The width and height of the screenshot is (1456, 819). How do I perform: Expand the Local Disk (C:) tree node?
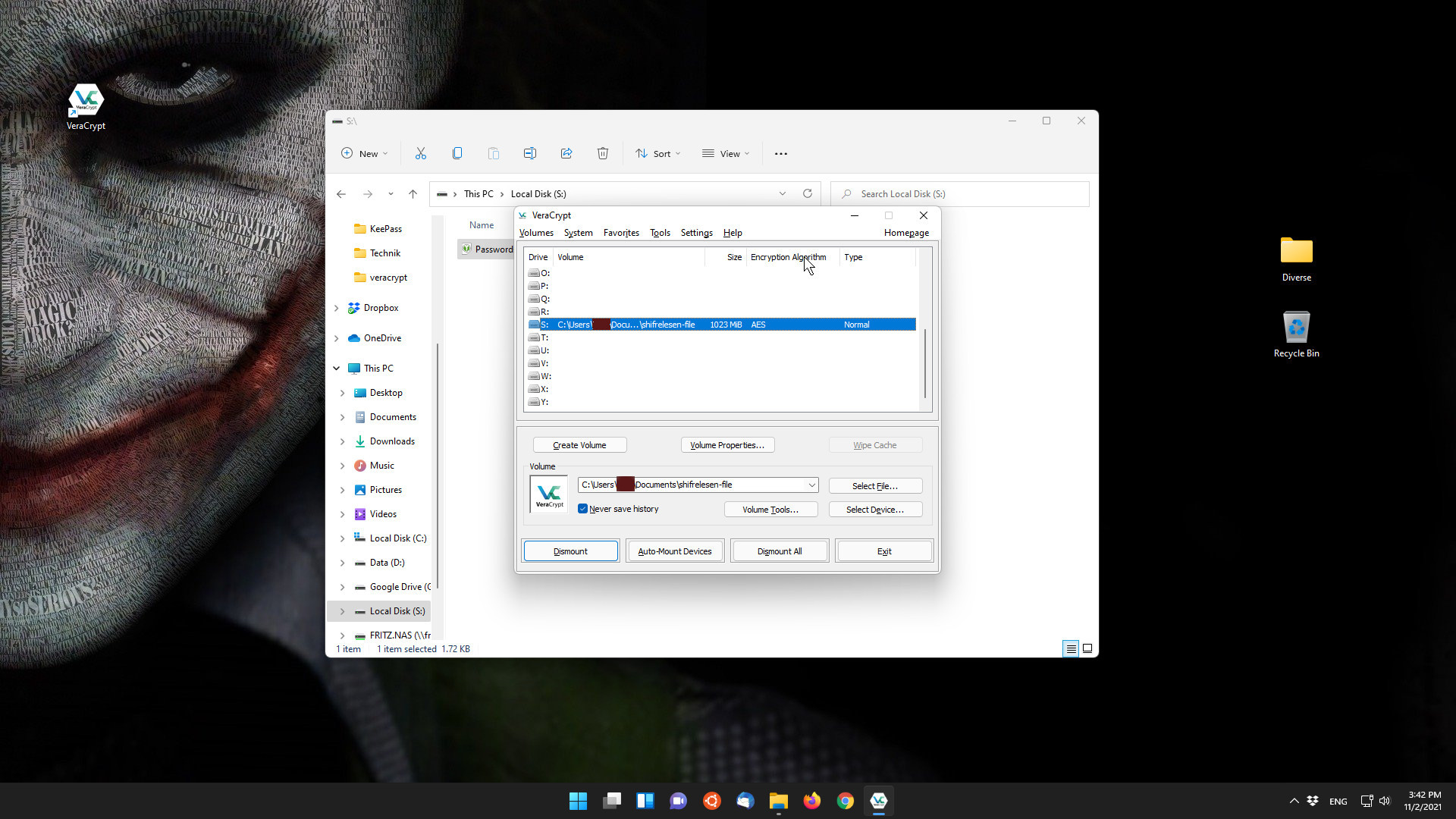click(342, 538)
